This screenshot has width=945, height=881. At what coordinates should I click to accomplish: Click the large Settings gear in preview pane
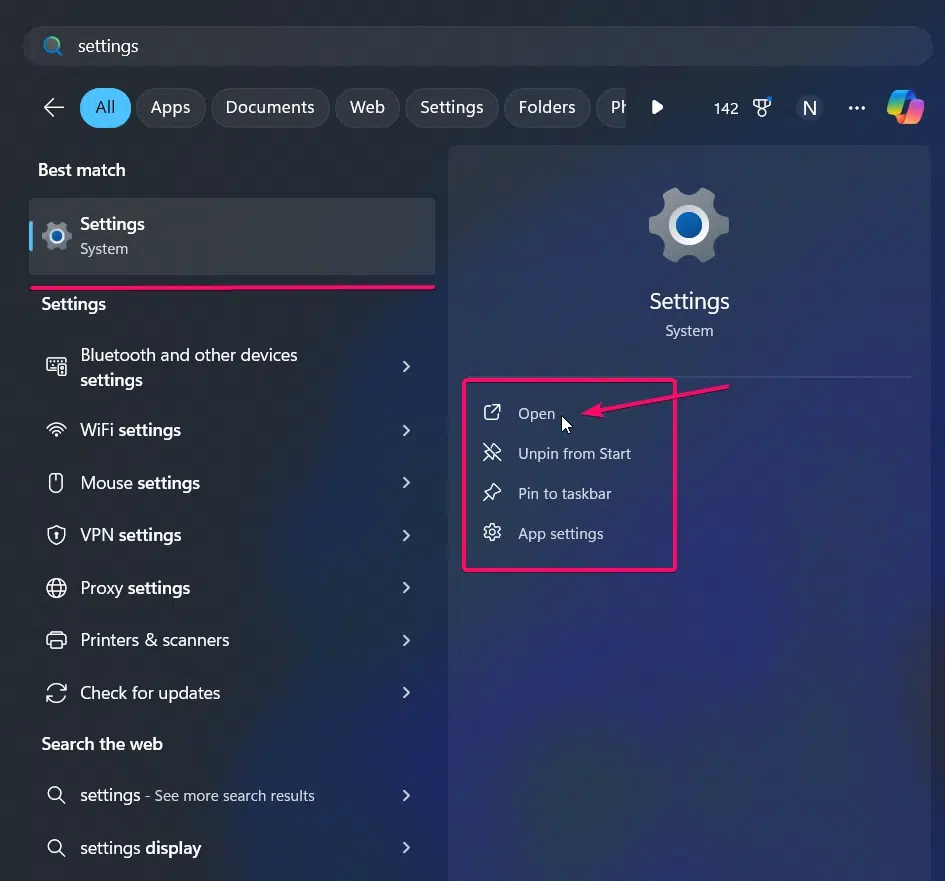(x=689, y=225)
